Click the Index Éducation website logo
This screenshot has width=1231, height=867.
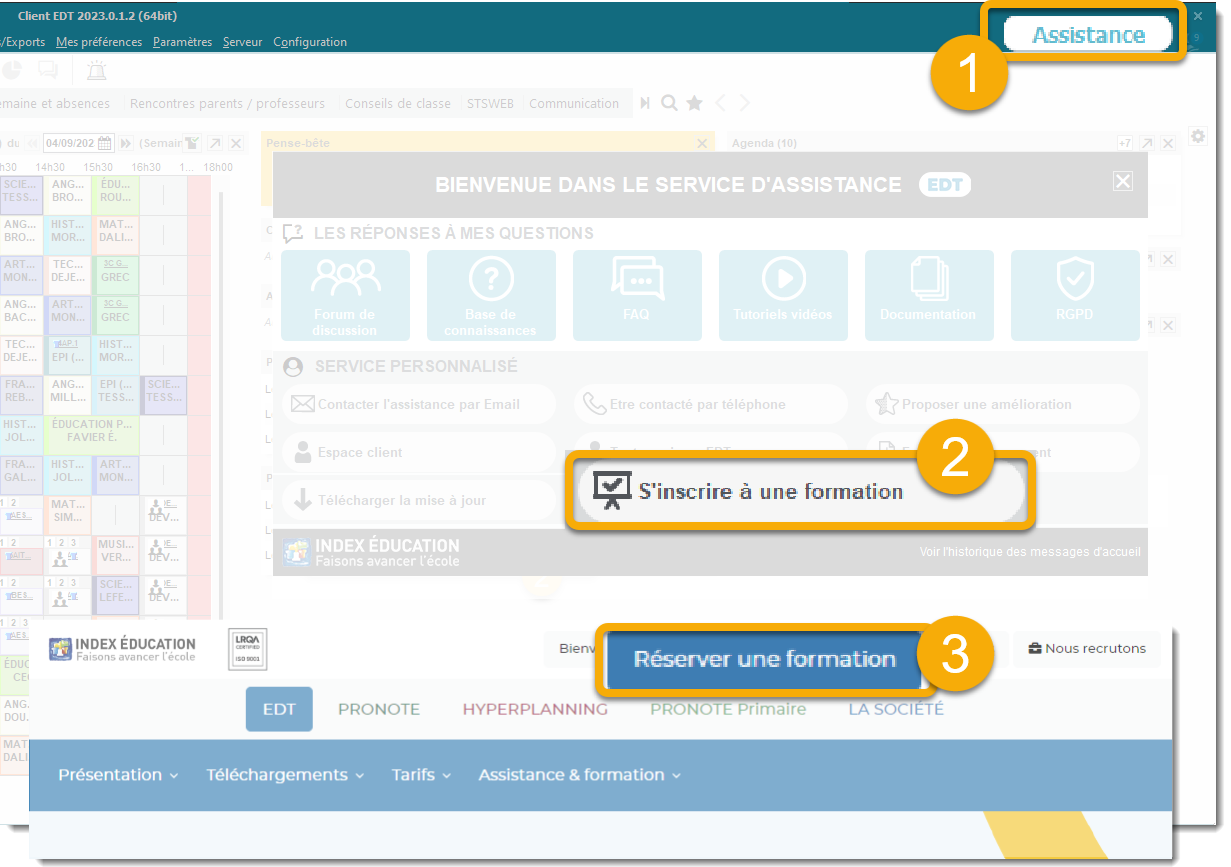pyautogui.click(x=122, y=650)
